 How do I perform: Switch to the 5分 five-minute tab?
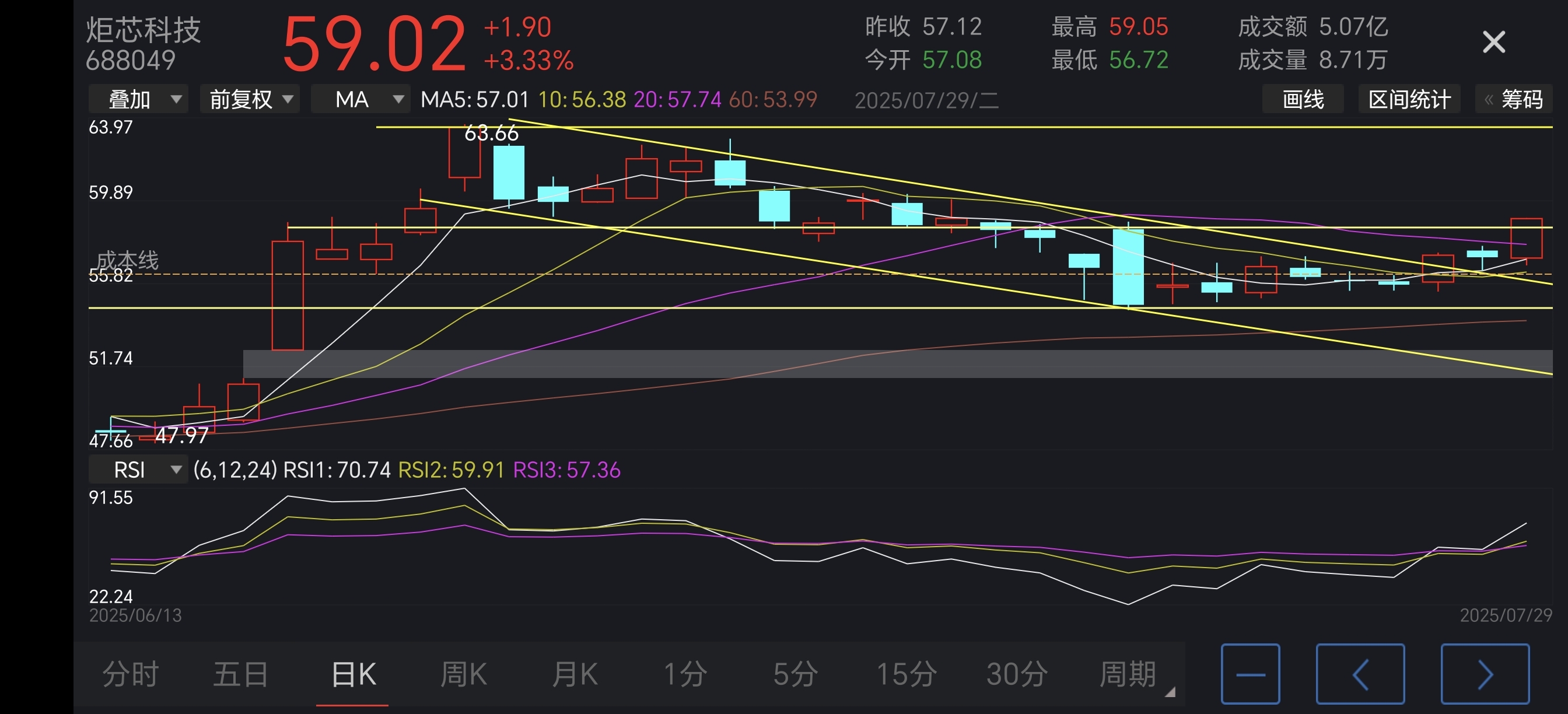click(x=796, y=674)
